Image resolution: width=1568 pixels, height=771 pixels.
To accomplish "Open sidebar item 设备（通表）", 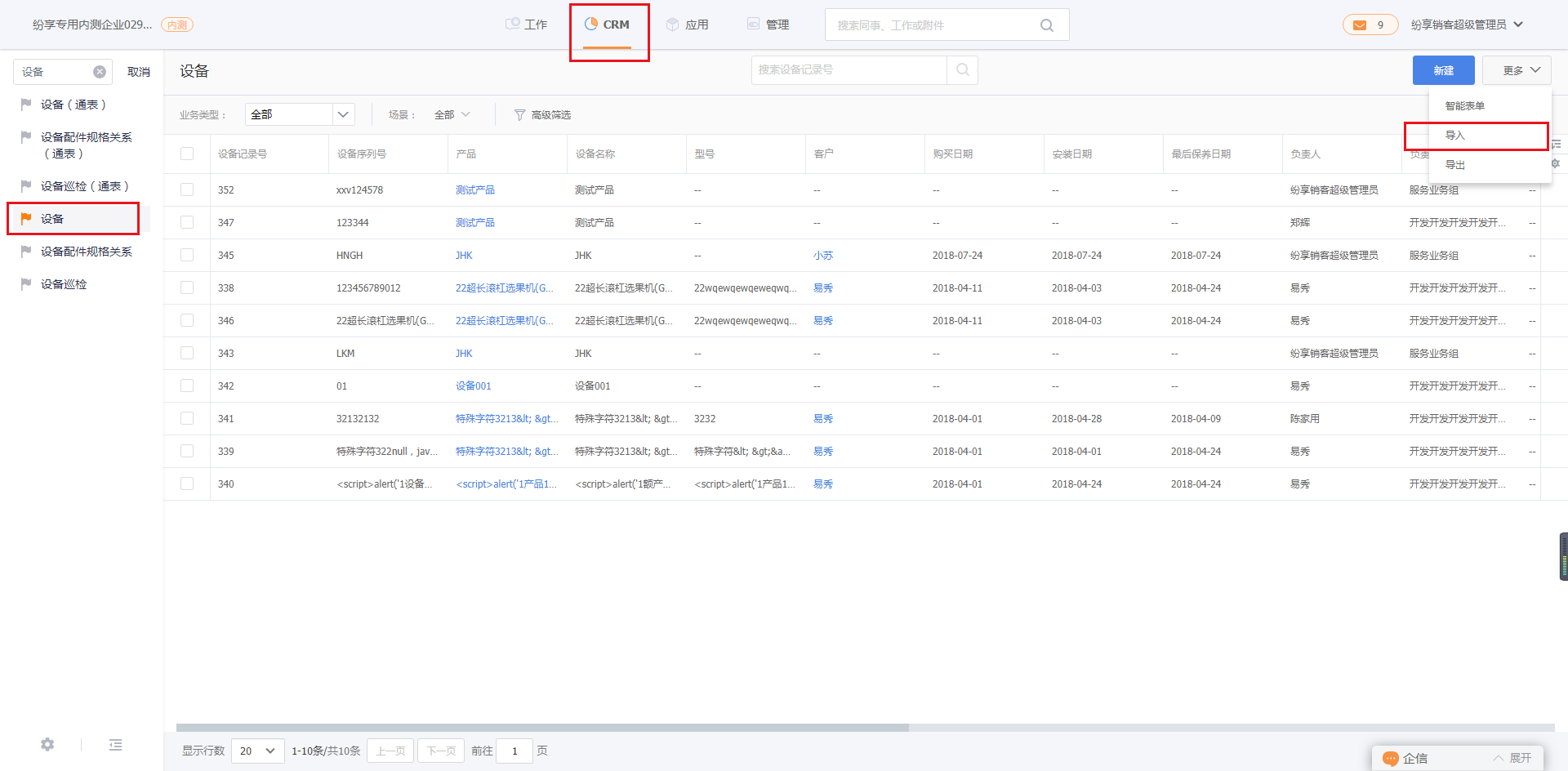I will pyautogui.click(x=73, y=105).
